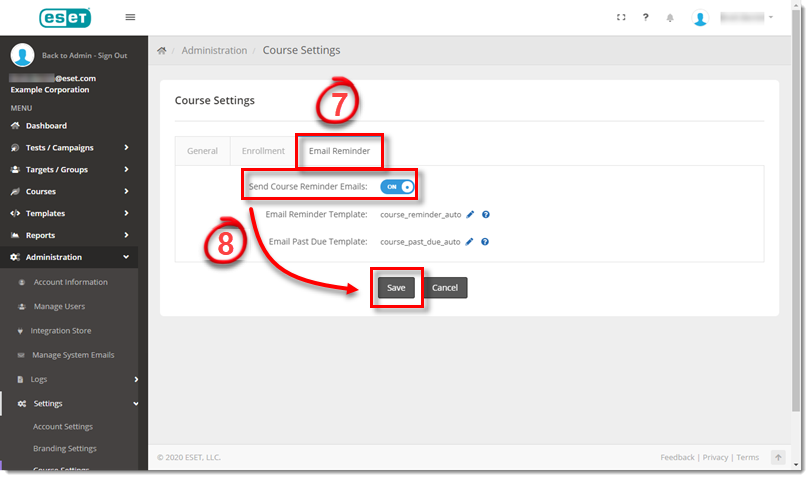Edit the course_reminder_auto template pencil
Viewport: 810px width, 479px height.
pos(470,214)
